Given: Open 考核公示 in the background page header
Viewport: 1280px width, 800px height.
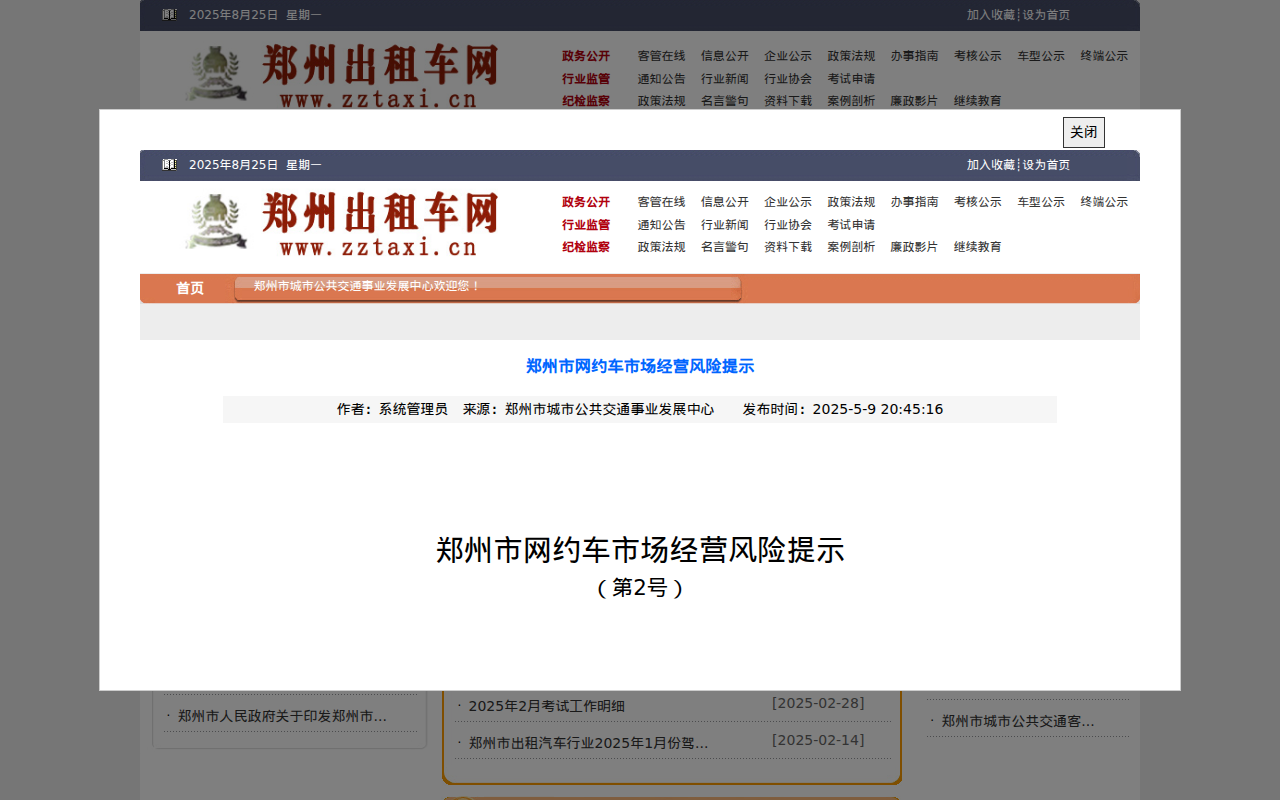Looking at the screenshot, I should pyautogui.click(x=978, y=56).
